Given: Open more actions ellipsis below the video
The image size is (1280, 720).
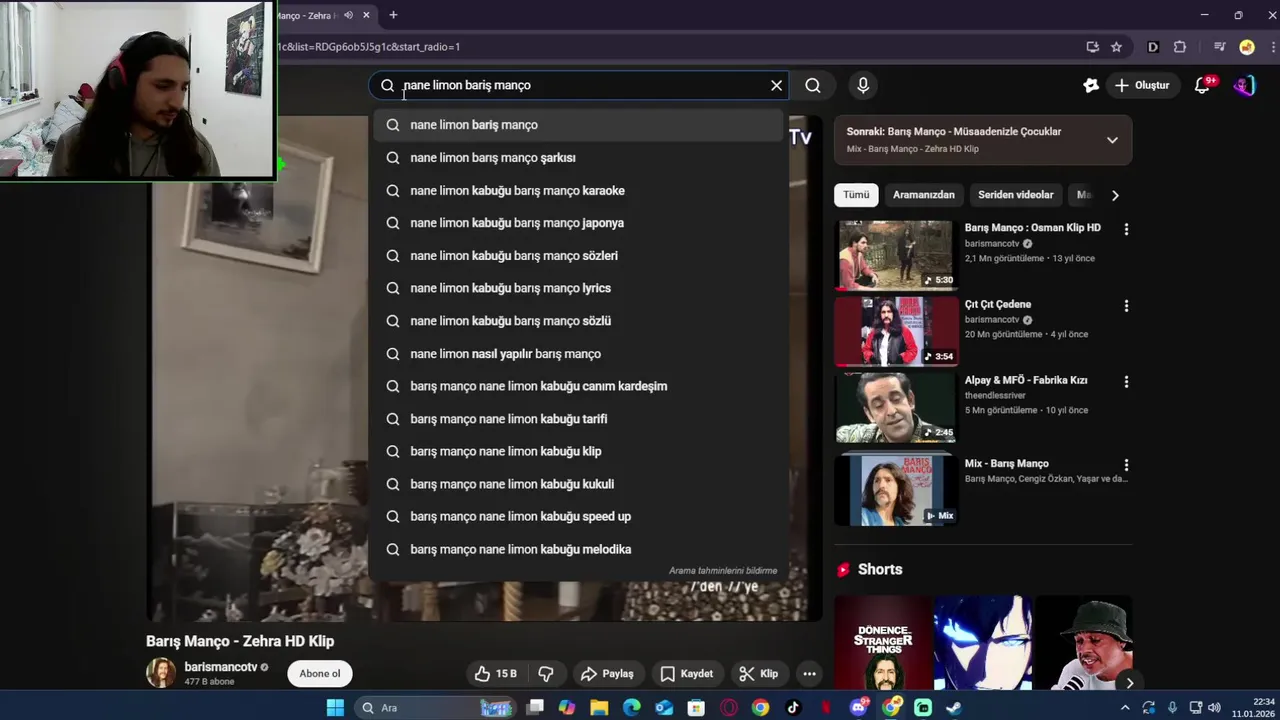Looking at the screenshot, I should [809, 674].
